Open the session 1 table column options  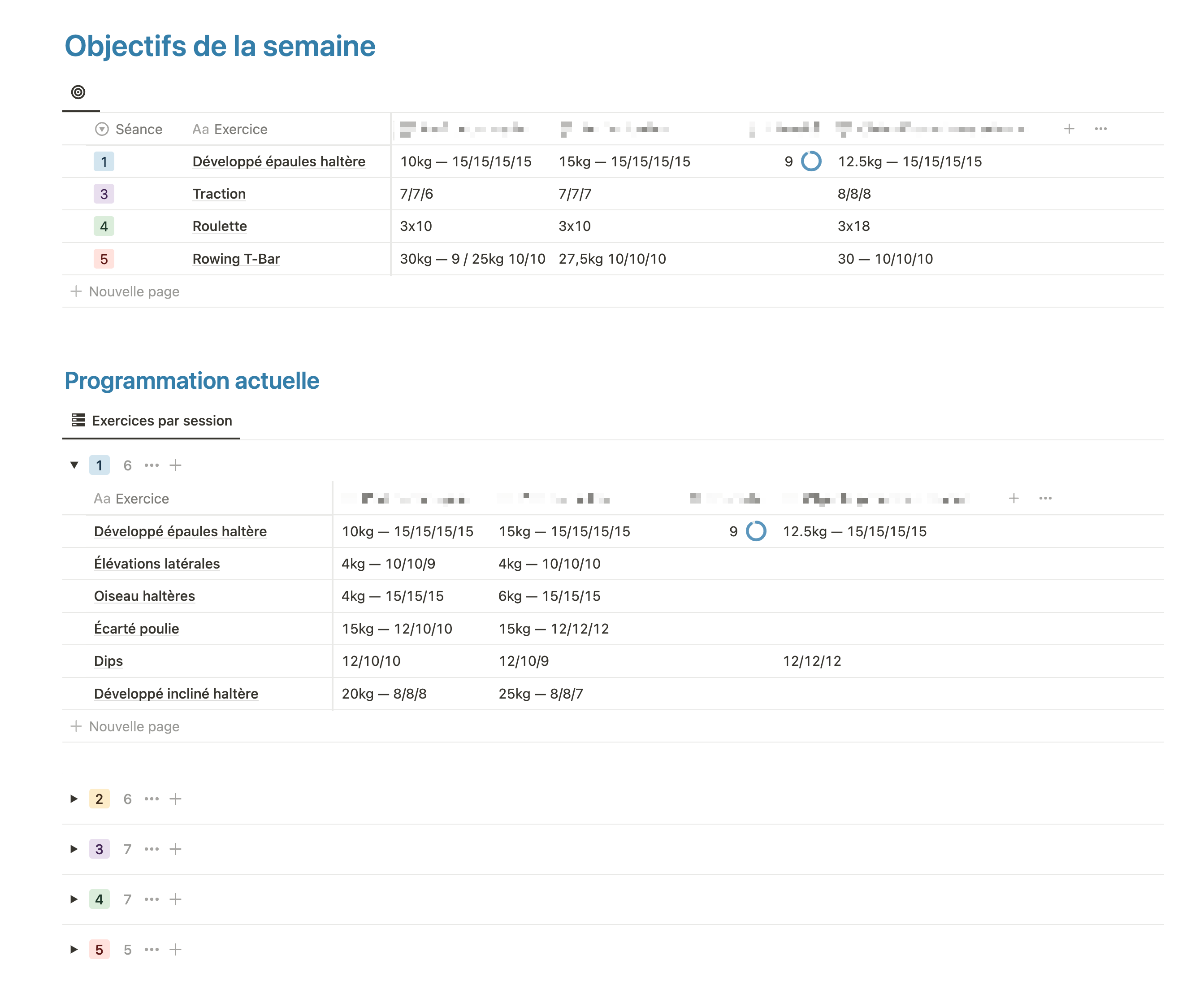pos(1045,499)
